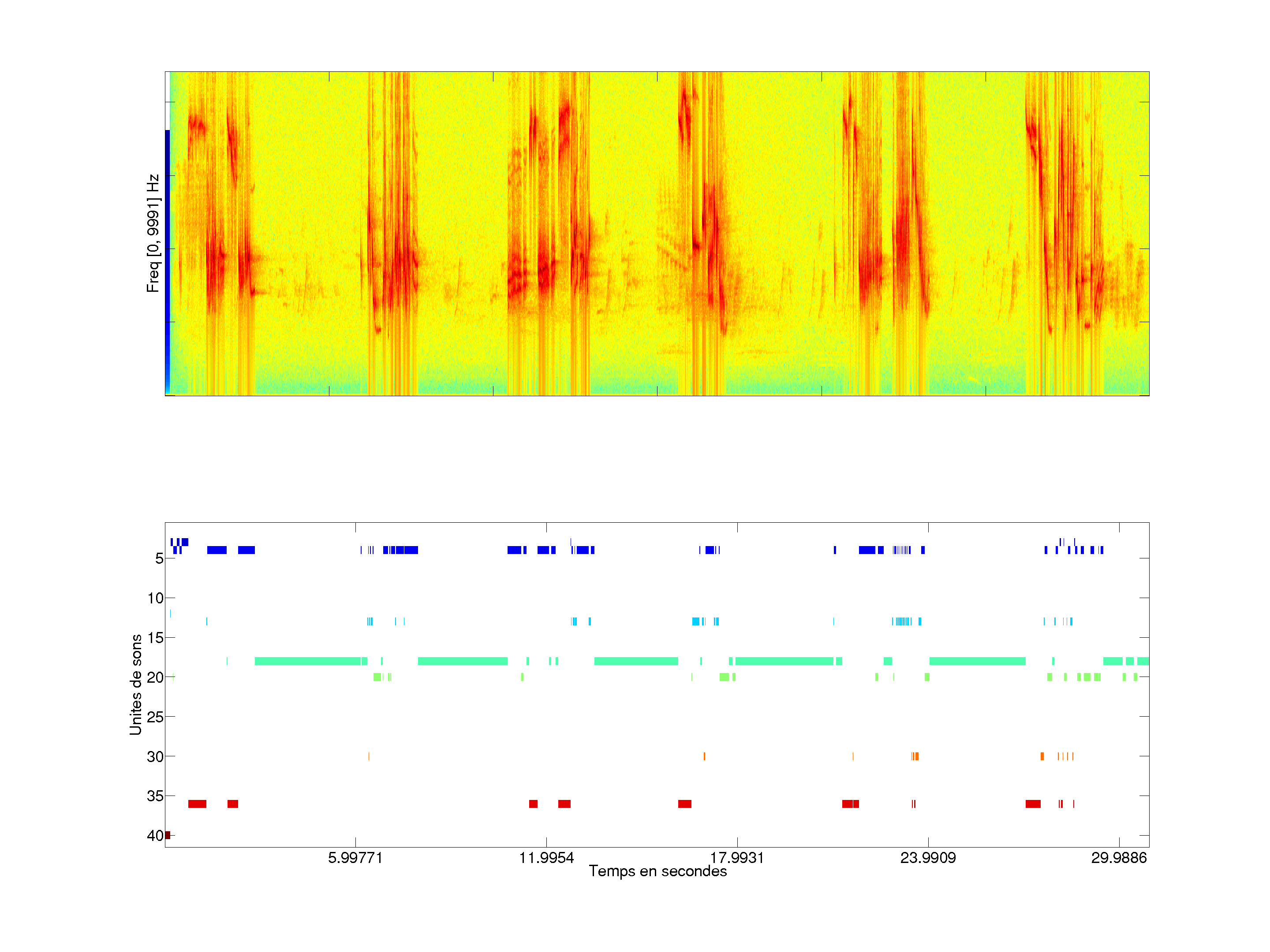Click the first red bar in unit row 36
This screenshot has height=952, width=1270.
click(x=197, y=804)
